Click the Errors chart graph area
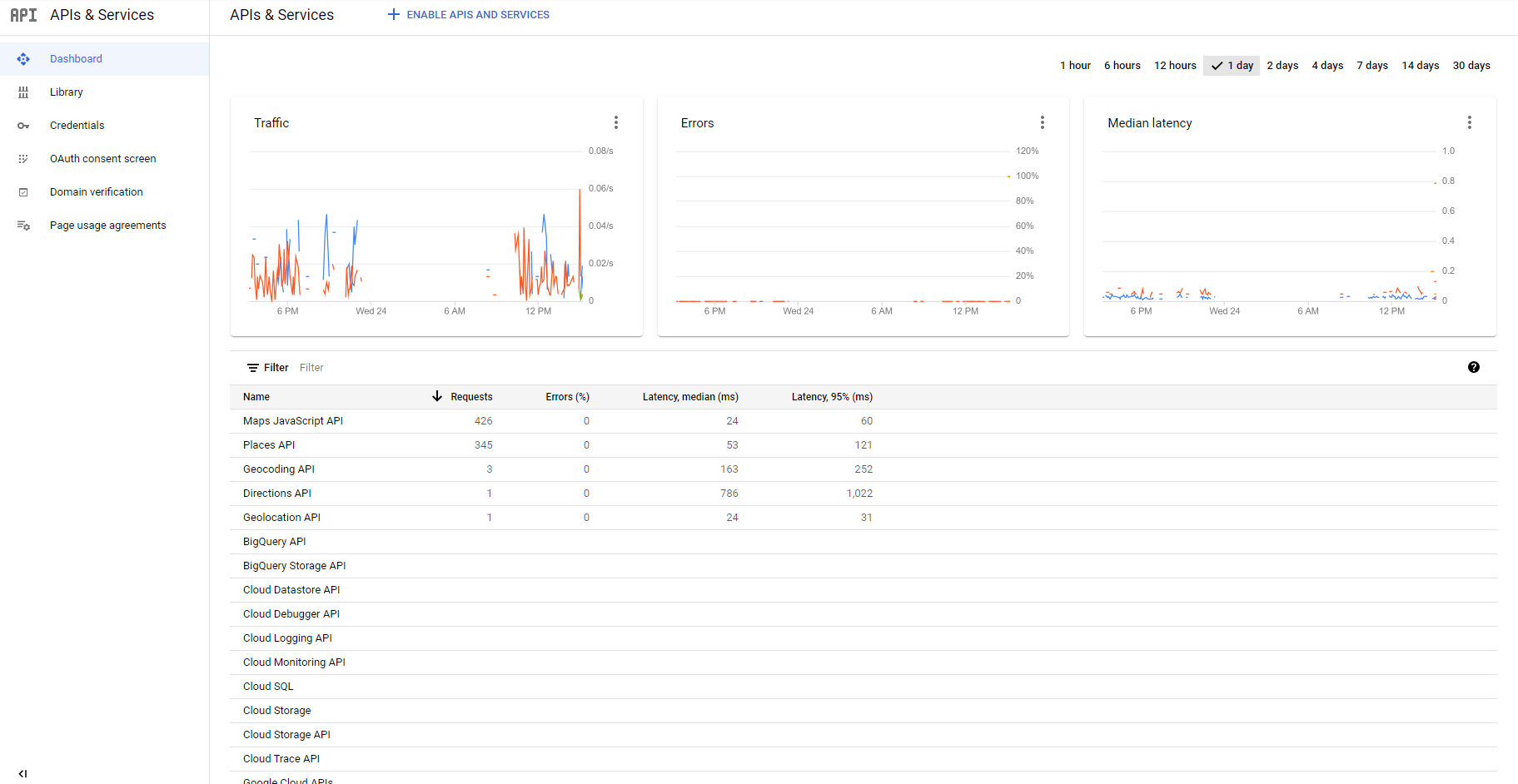The width and height of the screenshot is (1518, 784). [843, 226]
